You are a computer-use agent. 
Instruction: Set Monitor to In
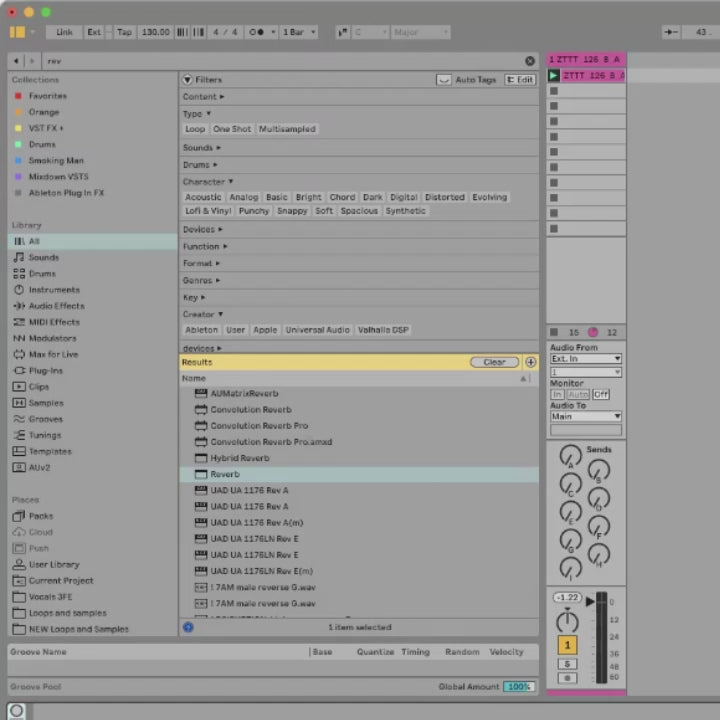[x=557, y=395]
